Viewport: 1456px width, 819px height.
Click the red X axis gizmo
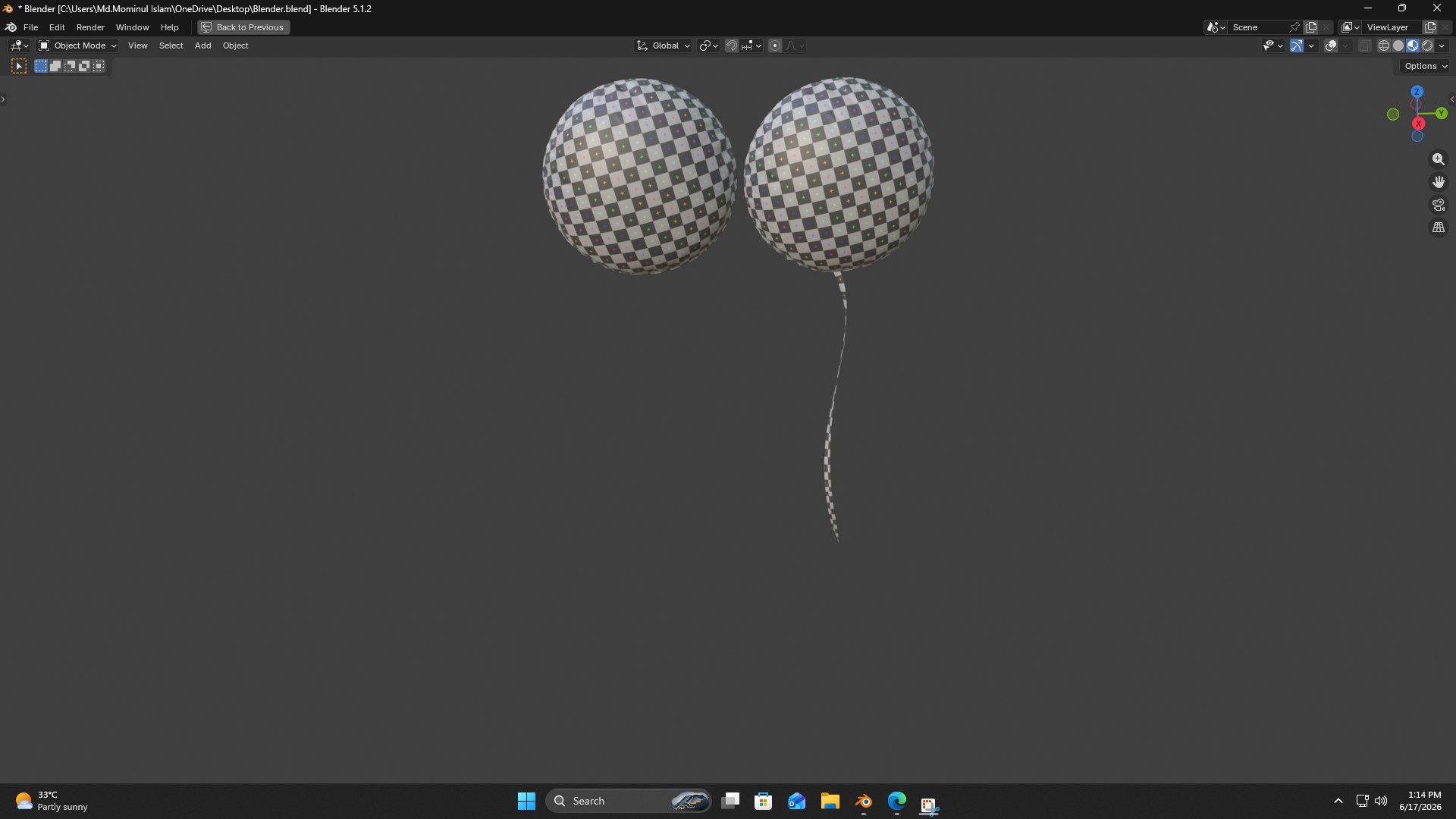point(1418,124)
